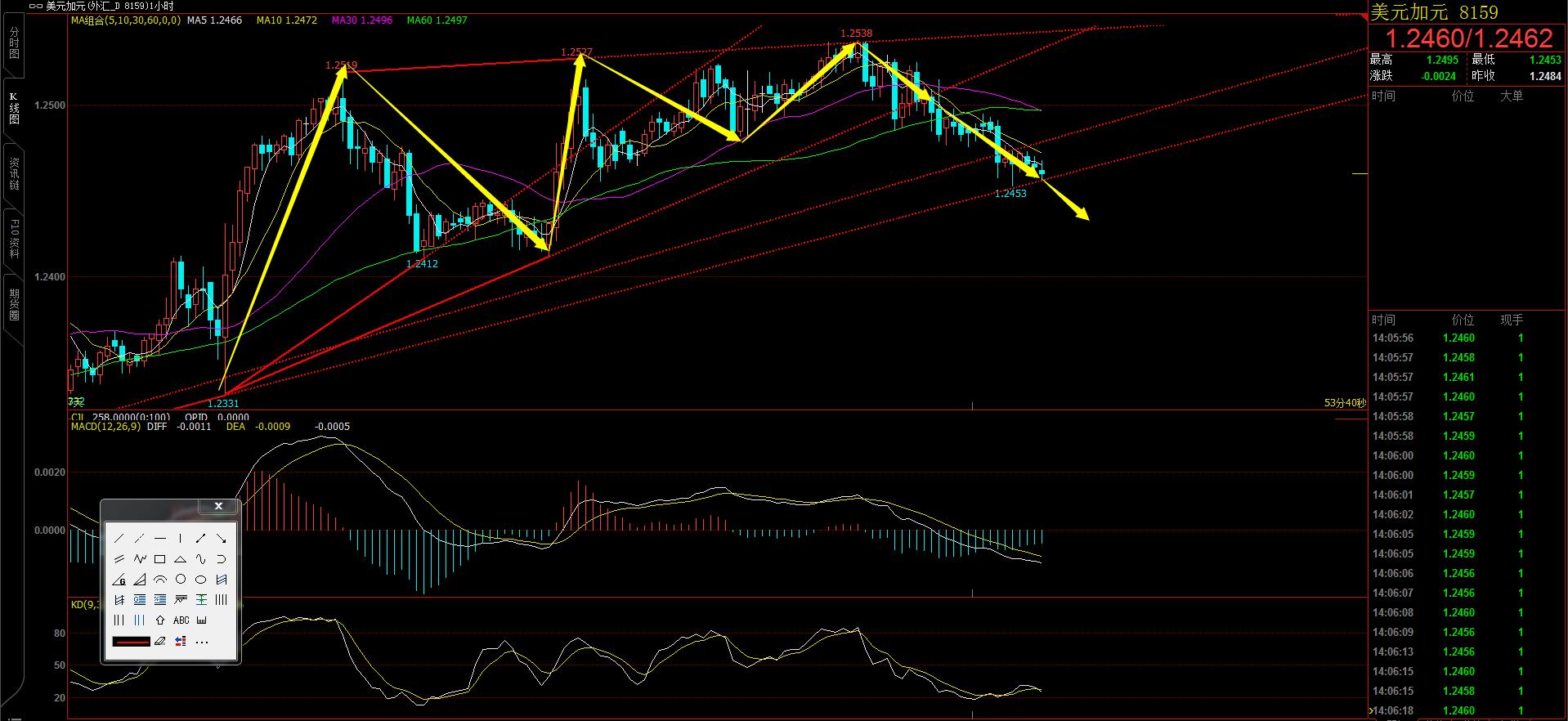Open the 资讯链 side tab
The width and height of the screenshot is (1568, 721).
(14, 173)
